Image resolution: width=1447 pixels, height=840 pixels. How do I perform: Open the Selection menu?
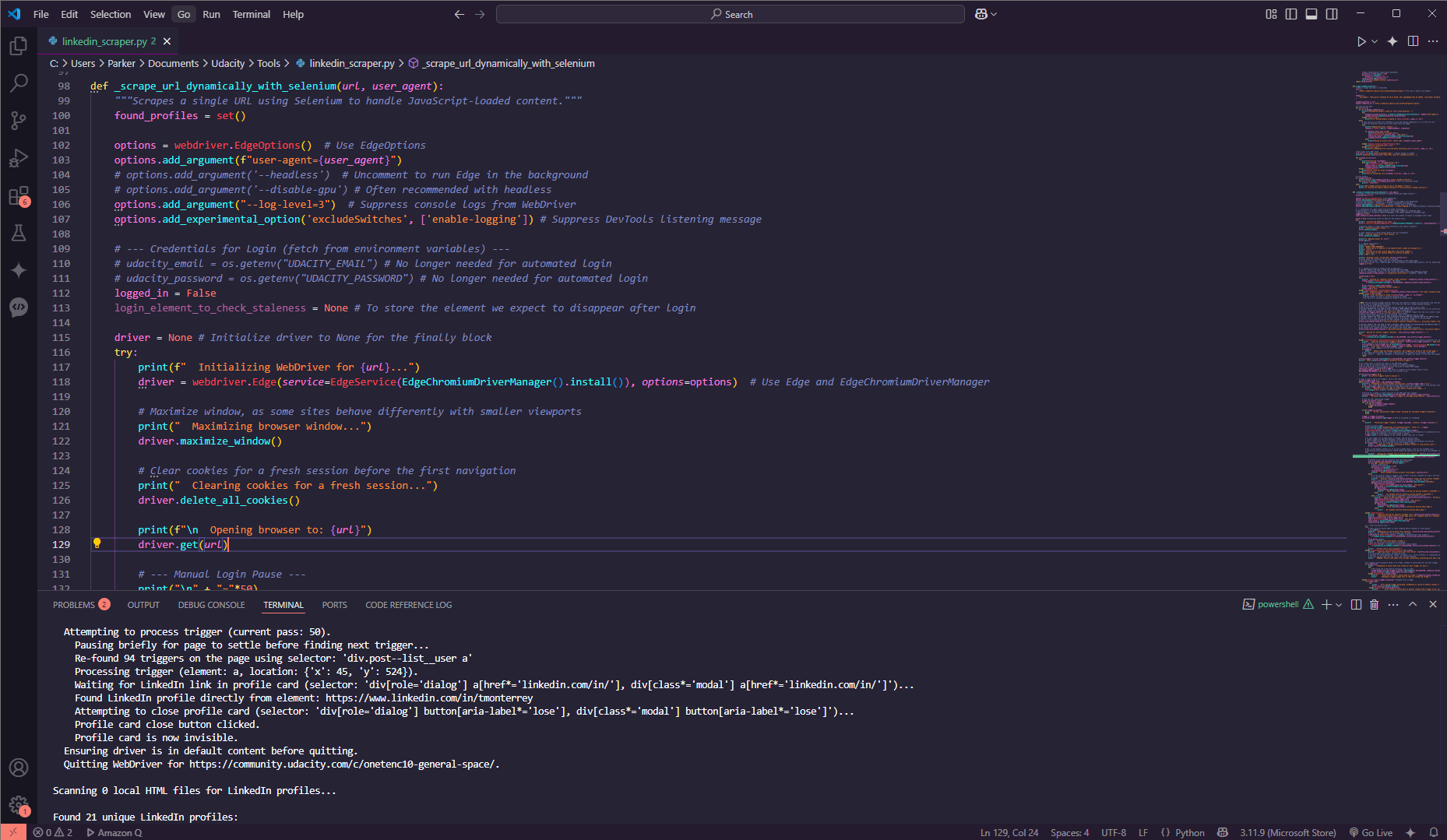click(111, 14)
